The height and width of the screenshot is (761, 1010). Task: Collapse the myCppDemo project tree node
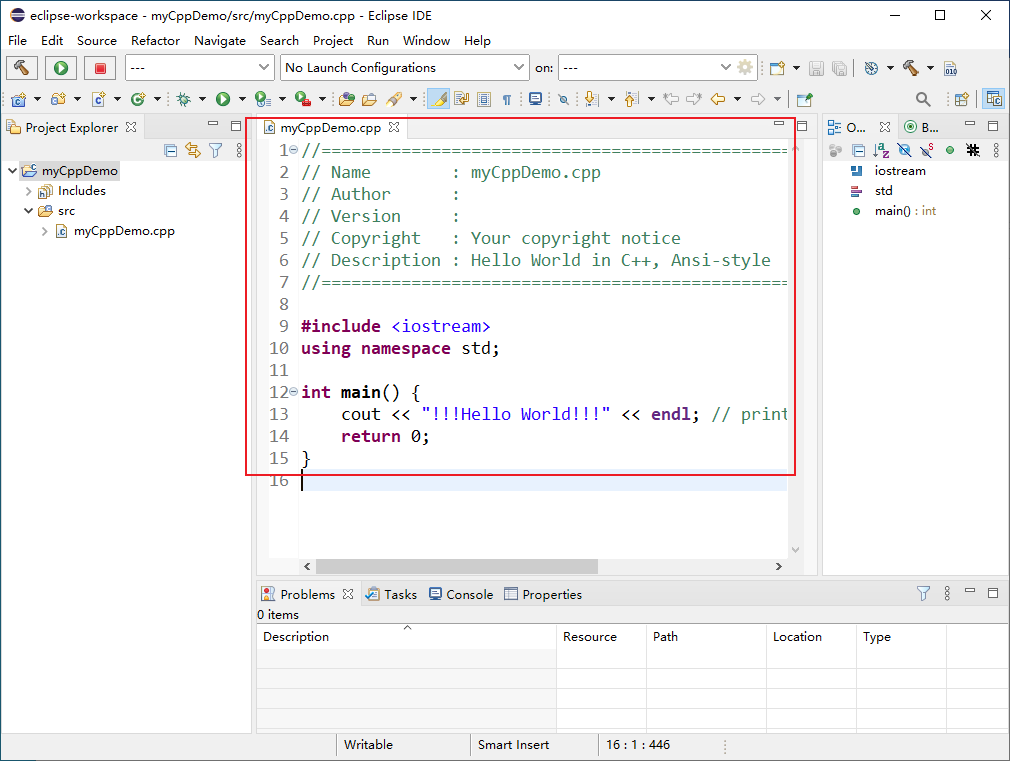click(12, 171)
